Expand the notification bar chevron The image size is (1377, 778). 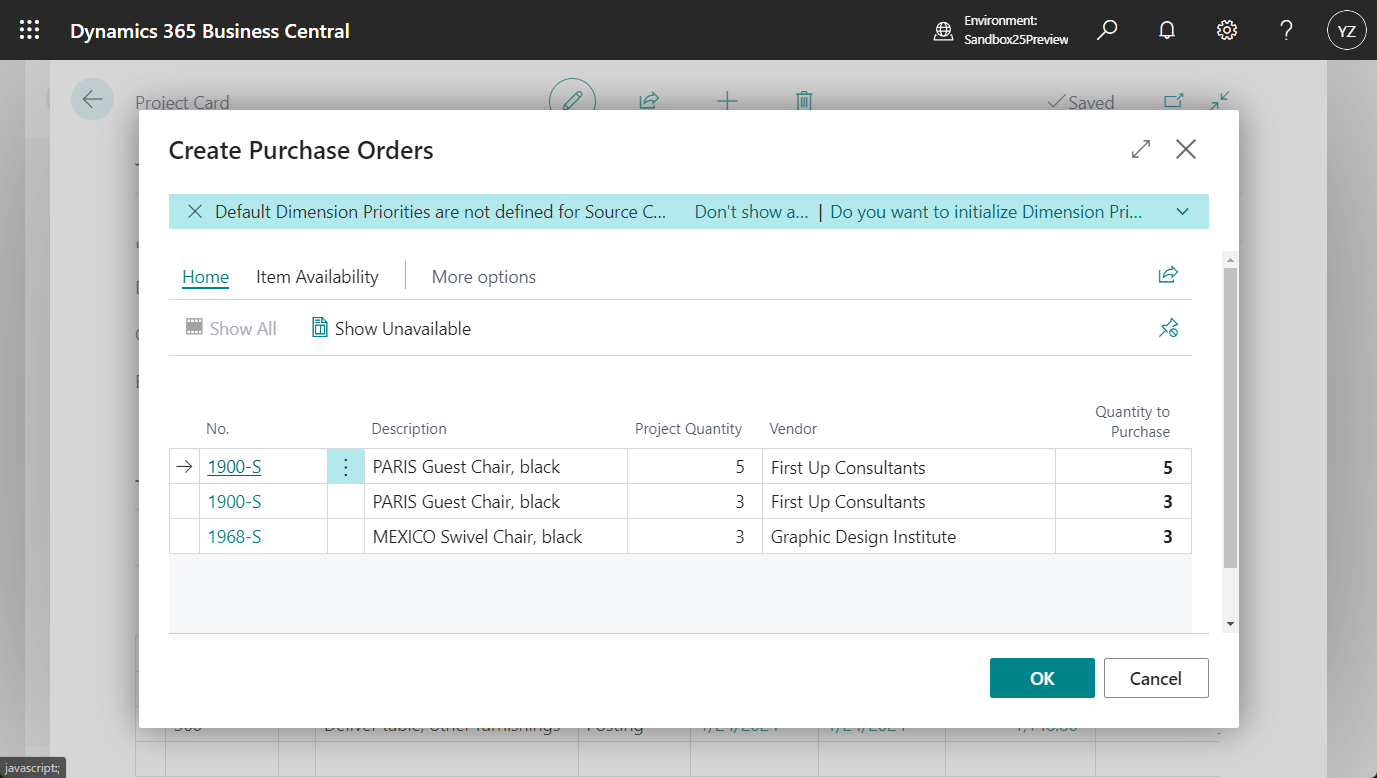tap(1182, 212)
